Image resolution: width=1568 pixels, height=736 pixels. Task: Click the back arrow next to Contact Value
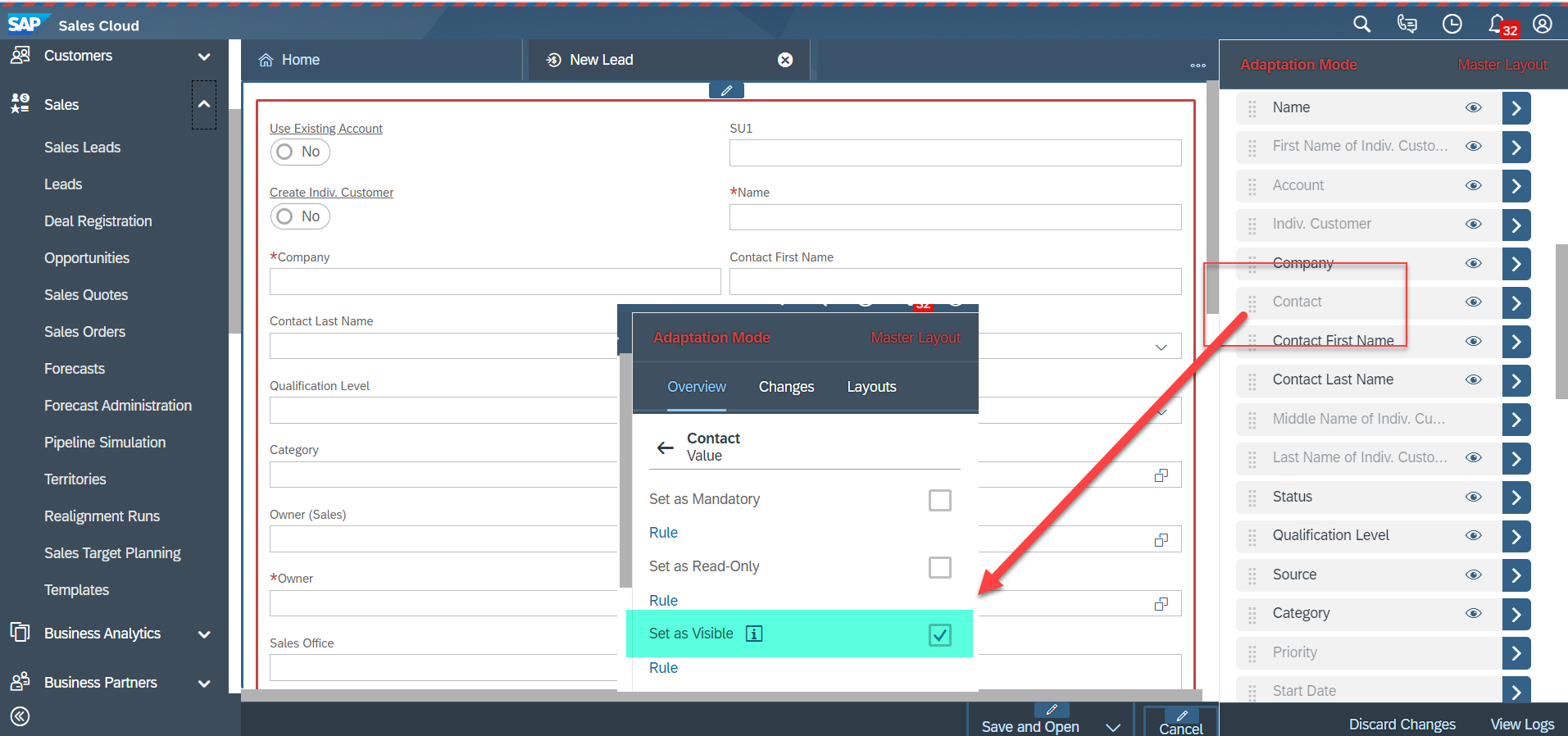coord(666,448)
